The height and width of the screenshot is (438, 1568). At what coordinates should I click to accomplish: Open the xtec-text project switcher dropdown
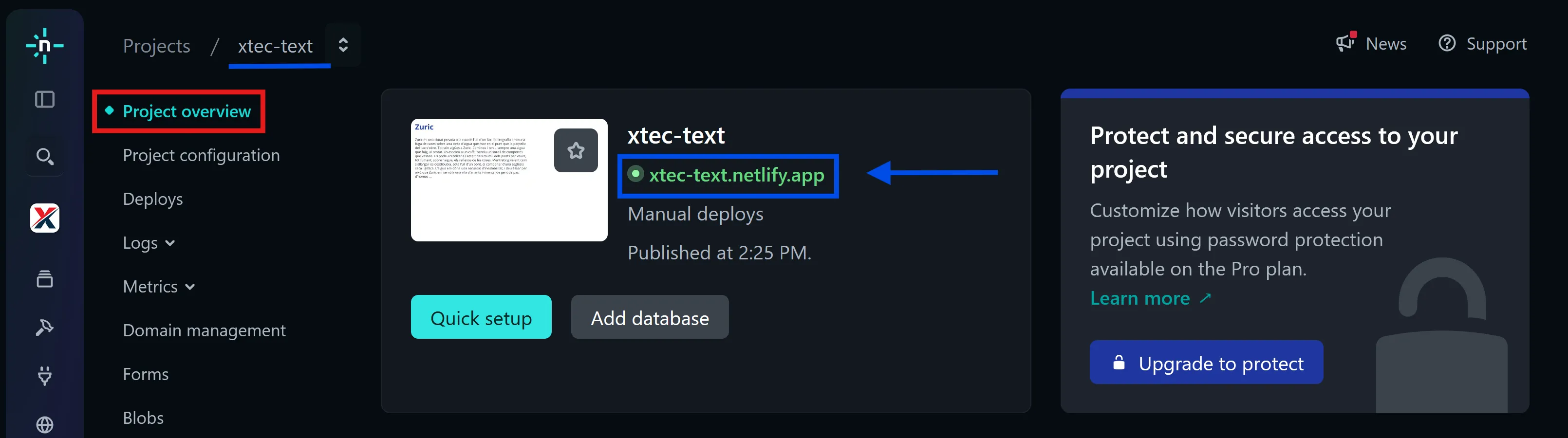[x=343, y=45]
